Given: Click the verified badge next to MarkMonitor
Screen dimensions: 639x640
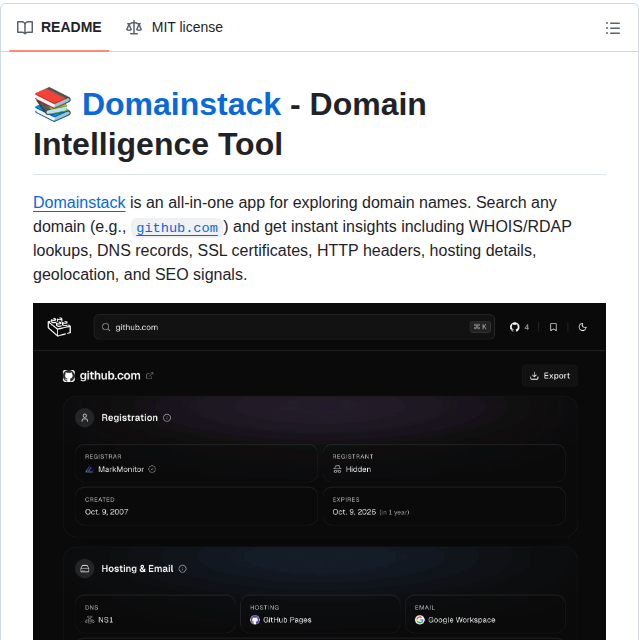Looking at the screenshot, I should tap(152, 469).
